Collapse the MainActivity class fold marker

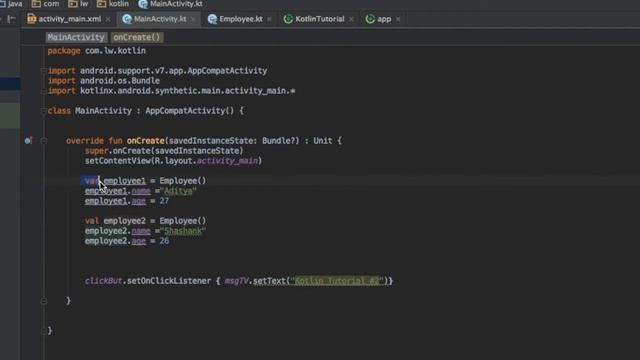pyautogui.click(x=43, y=111)
